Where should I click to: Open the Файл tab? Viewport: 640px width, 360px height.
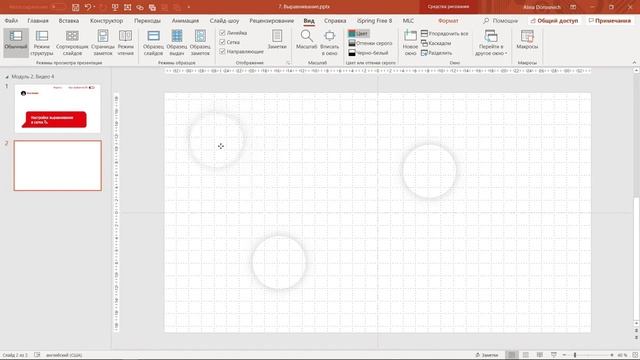(11, 20)
